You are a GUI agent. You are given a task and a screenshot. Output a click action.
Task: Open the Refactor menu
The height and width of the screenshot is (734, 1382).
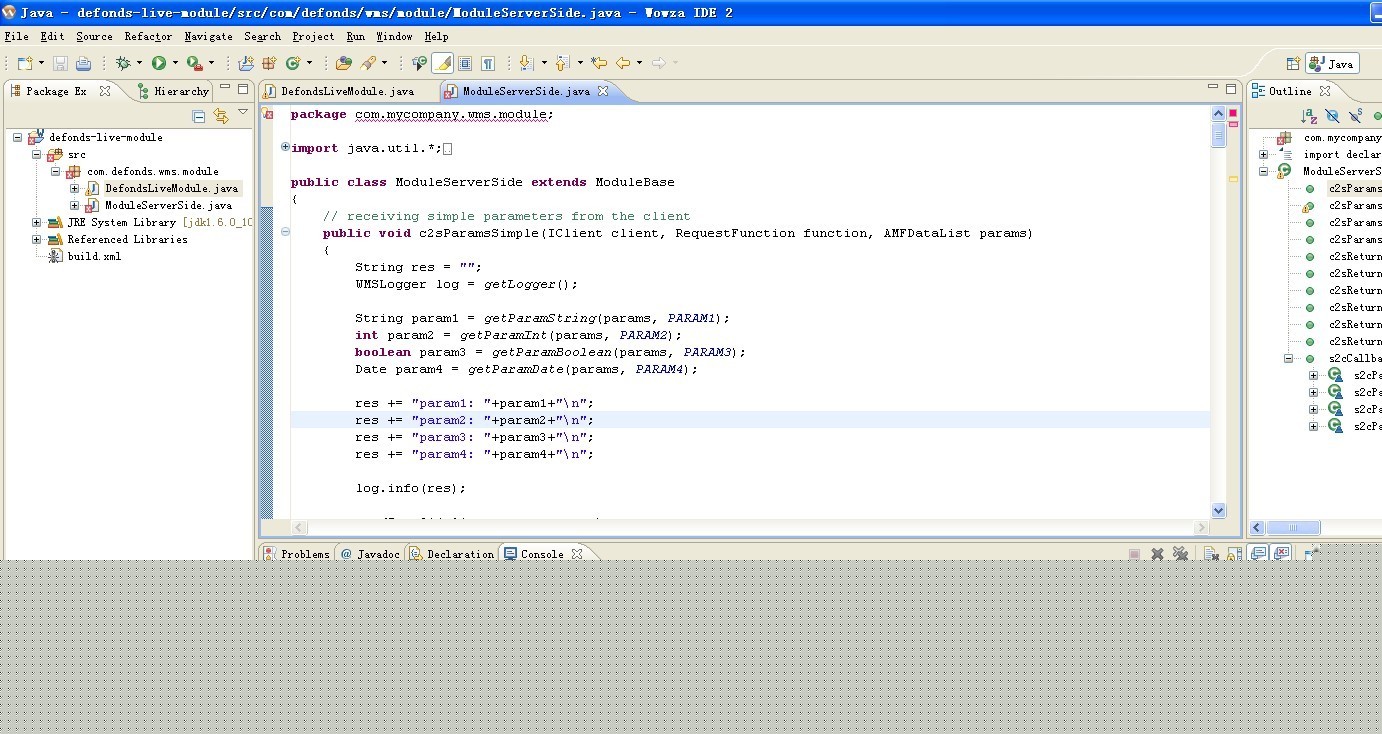[x=148, y=36]
